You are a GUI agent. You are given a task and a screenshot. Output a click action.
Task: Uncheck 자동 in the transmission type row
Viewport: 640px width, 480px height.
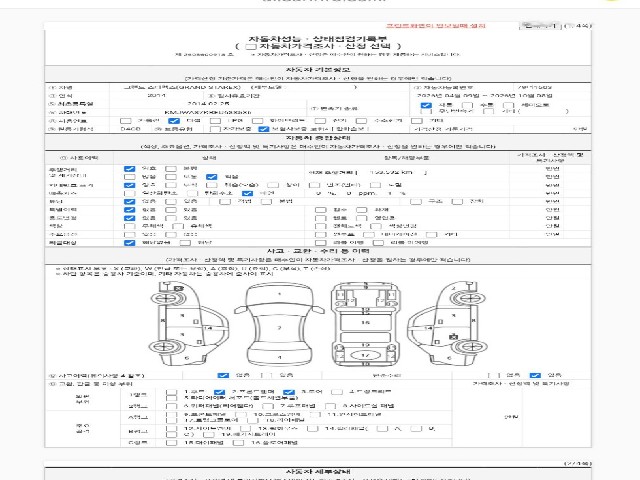click(x=426, y=105)
